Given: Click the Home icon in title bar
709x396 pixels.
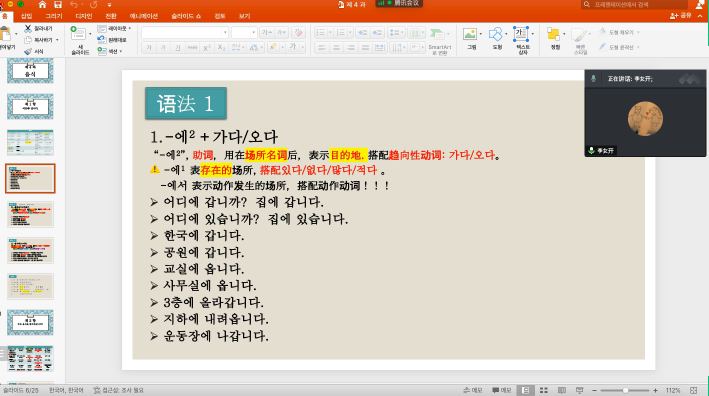Looking at the screenshot, I should [x=42, y=5].
